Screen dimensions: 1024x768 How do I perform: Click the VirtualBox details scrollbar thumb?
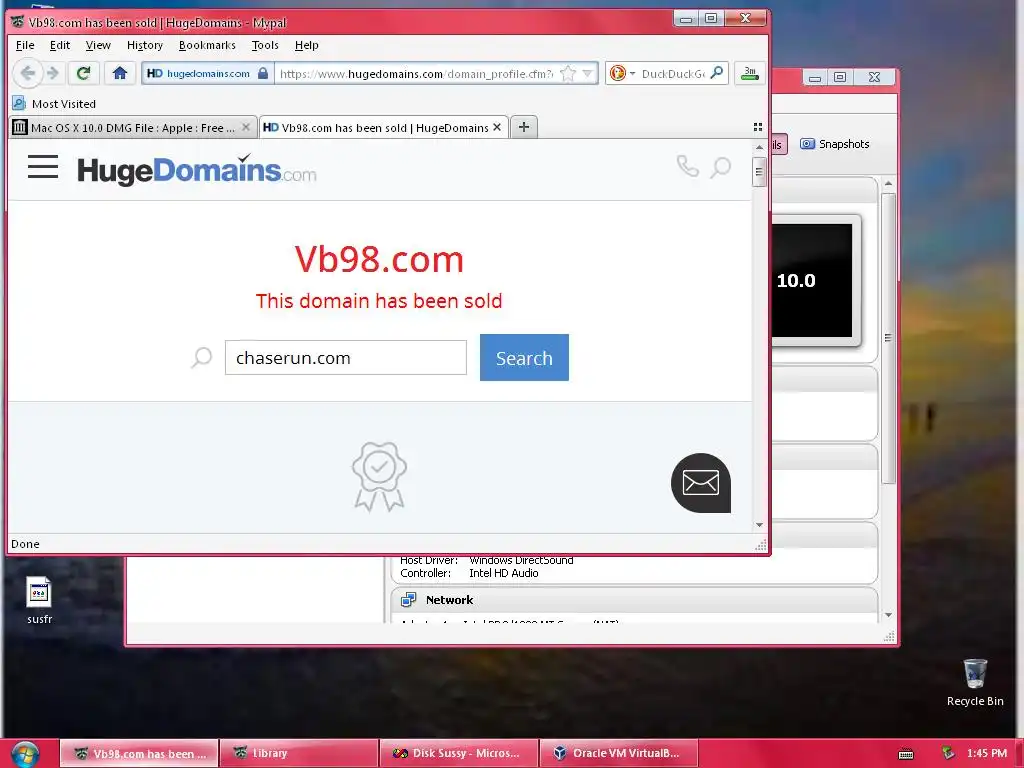888,338
